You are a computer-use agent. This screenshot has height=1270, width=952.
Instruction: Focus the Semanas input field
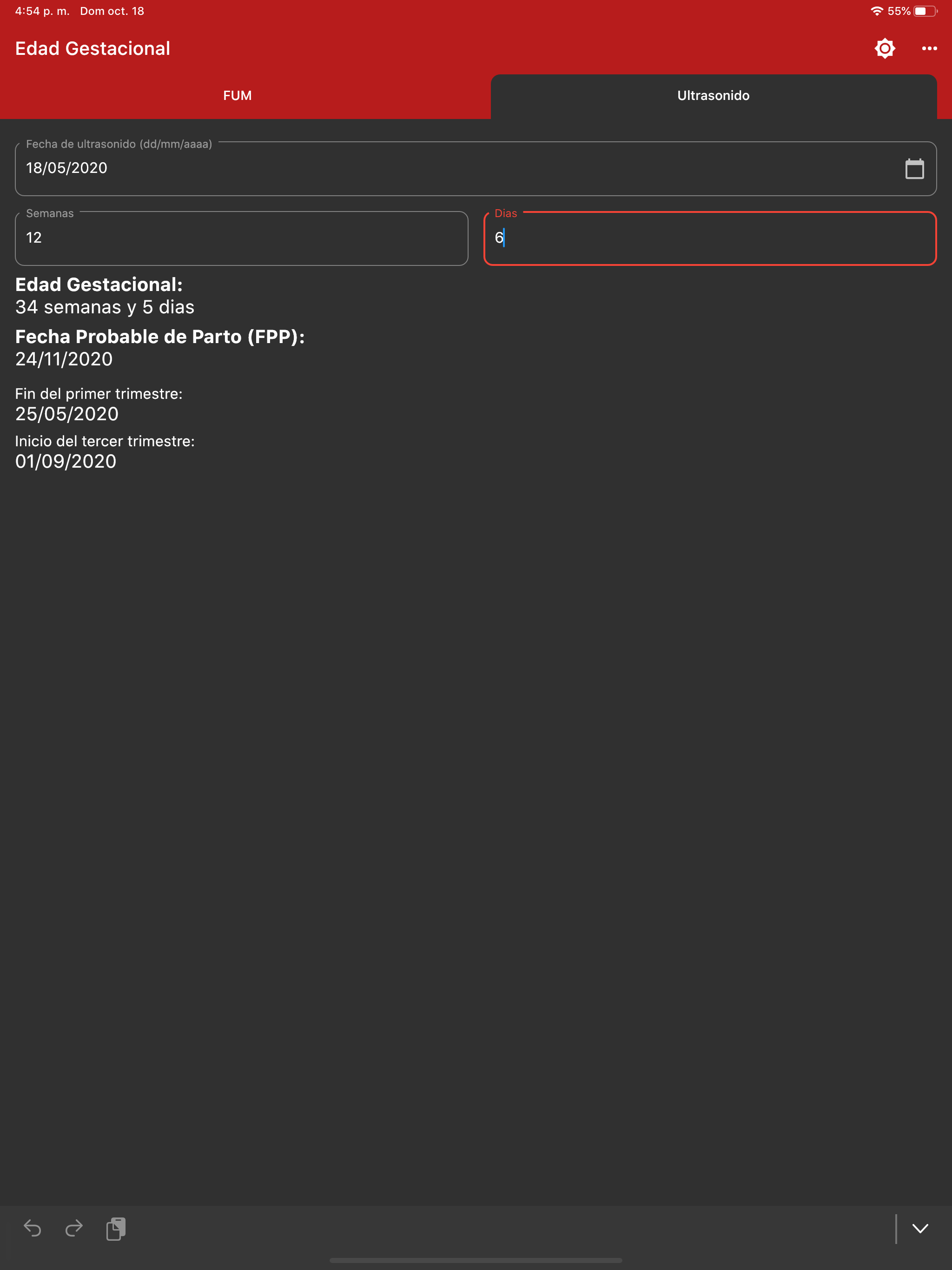(242, 238)
